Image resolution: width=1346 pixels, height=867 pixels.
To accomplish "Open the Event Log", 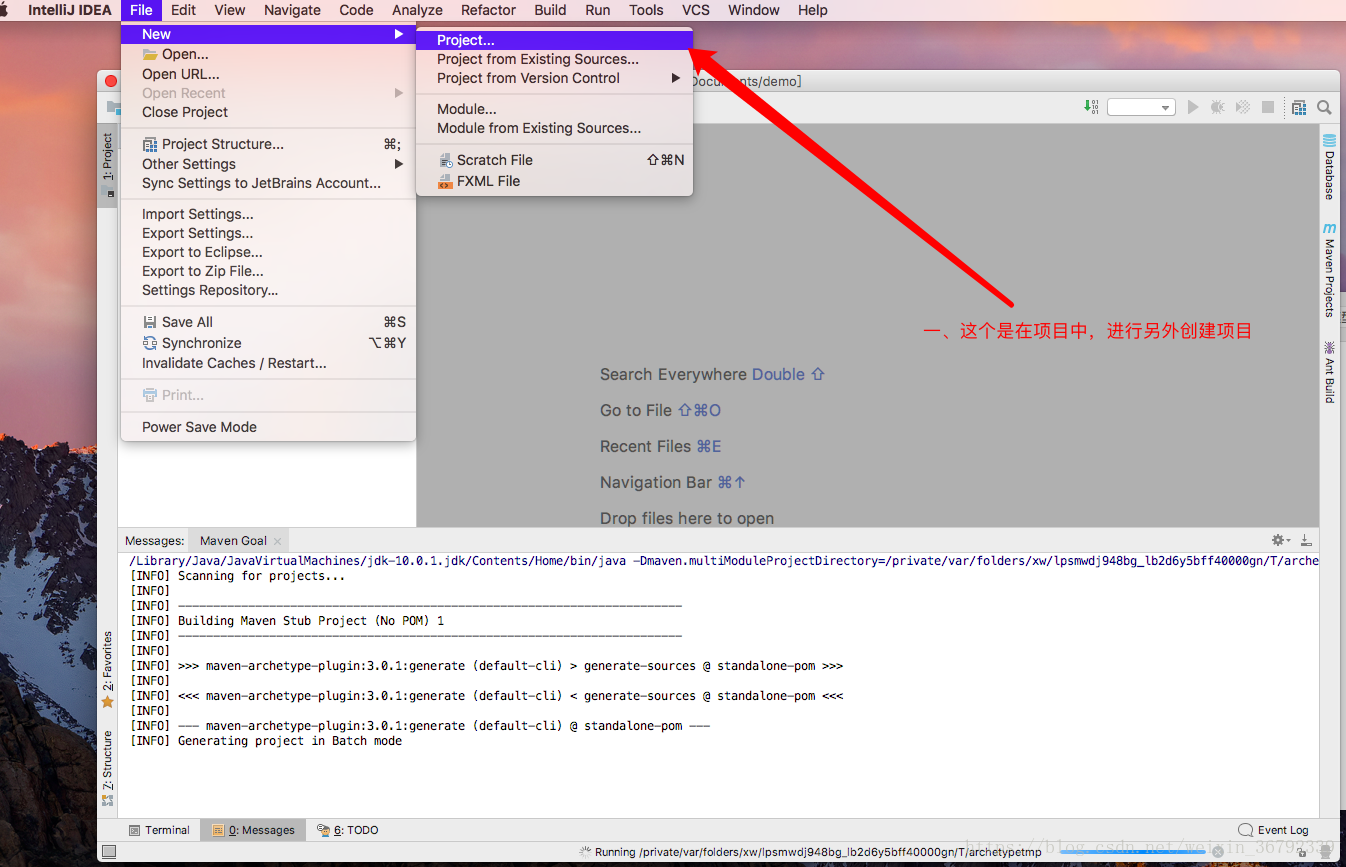I will (x=1273, y=830).
